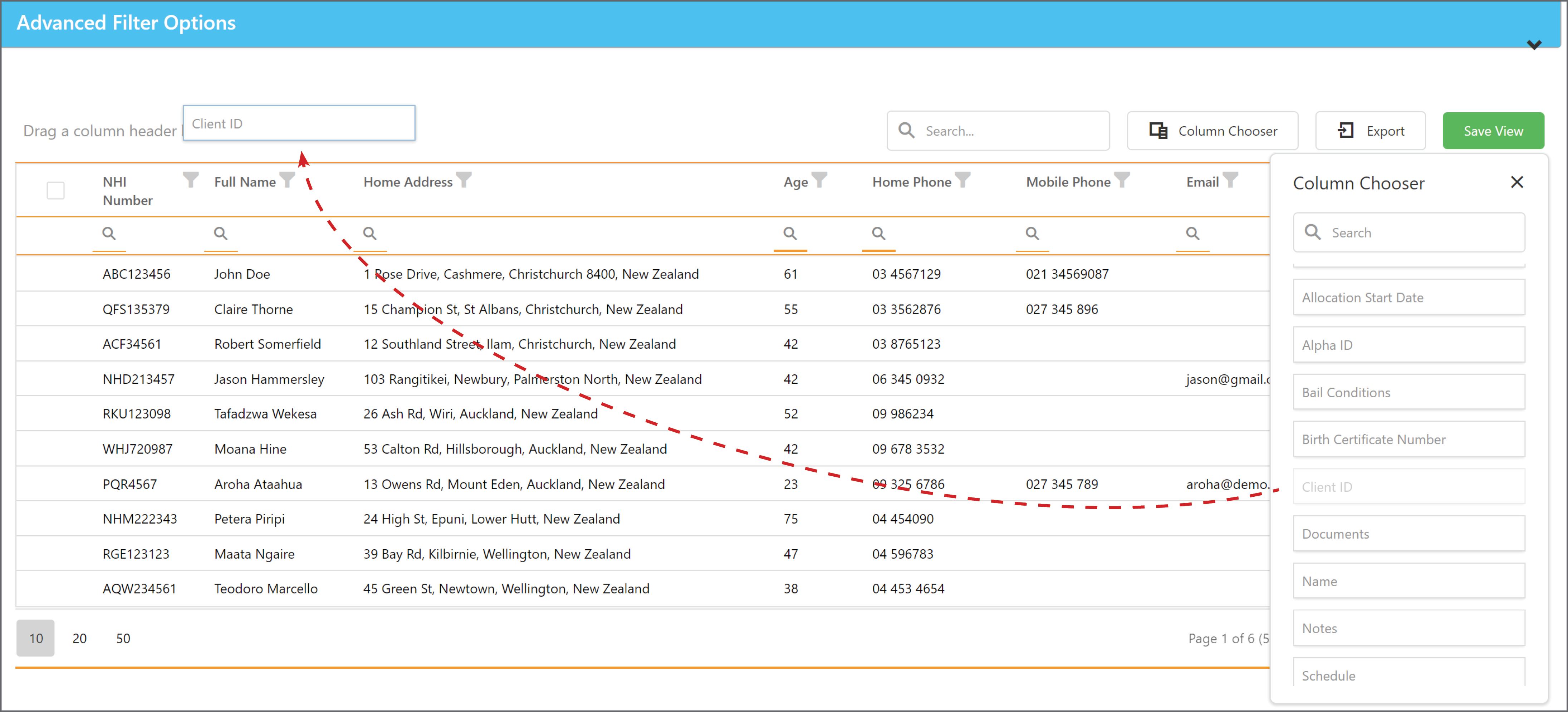Click the Export button
Screen dimensions: 1568x712
[1370, 131]
